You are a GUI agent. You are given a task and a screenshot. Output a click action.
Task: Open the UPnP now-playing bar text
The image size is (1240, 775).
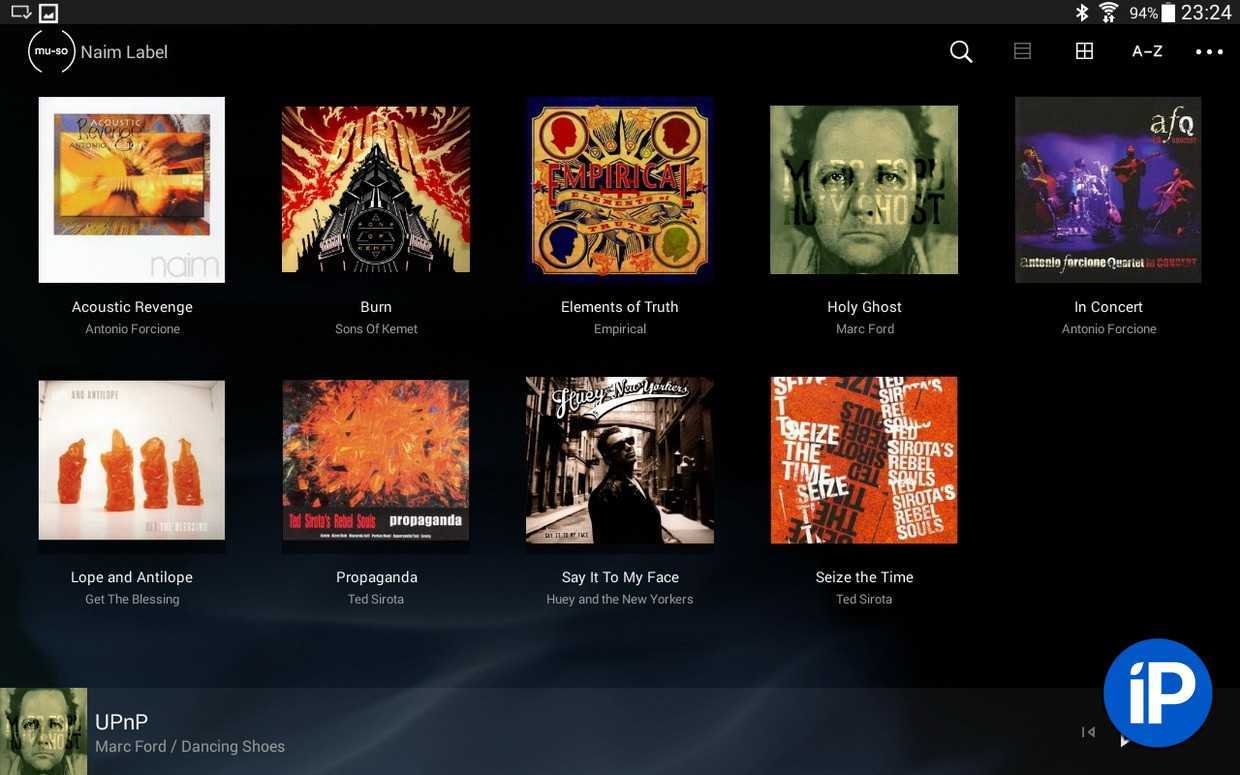(x=190, y=733)
